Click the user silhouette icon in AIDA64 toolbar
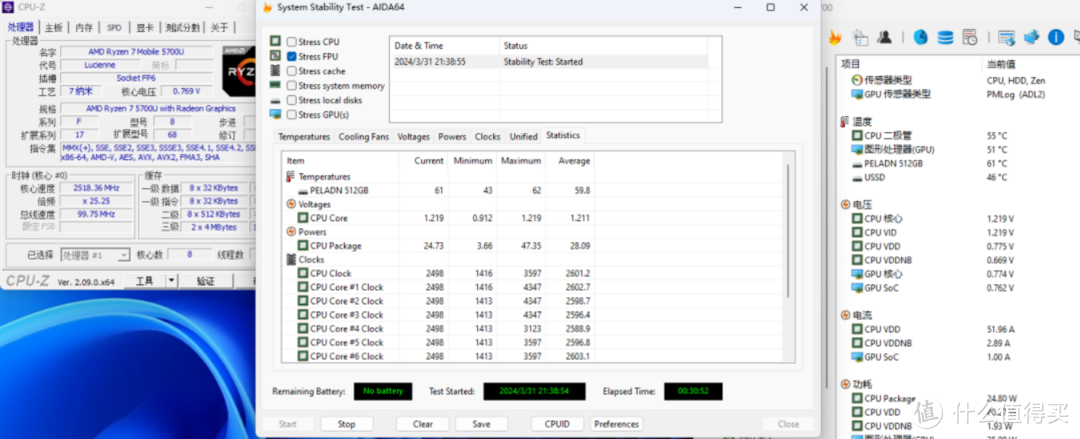 point(884,37)
